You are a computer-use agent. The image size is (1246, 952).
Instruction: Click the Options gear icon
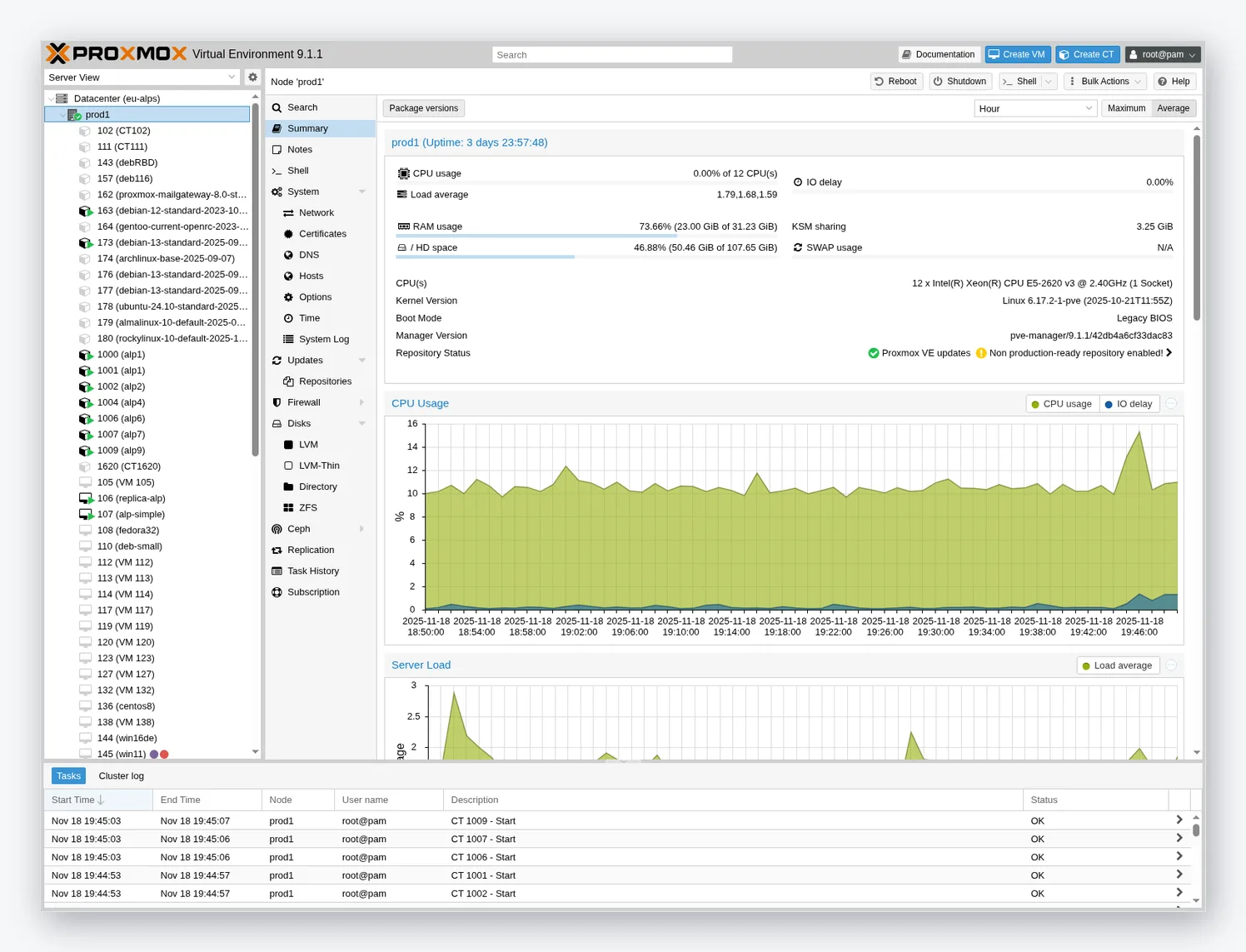coord(288,297)
